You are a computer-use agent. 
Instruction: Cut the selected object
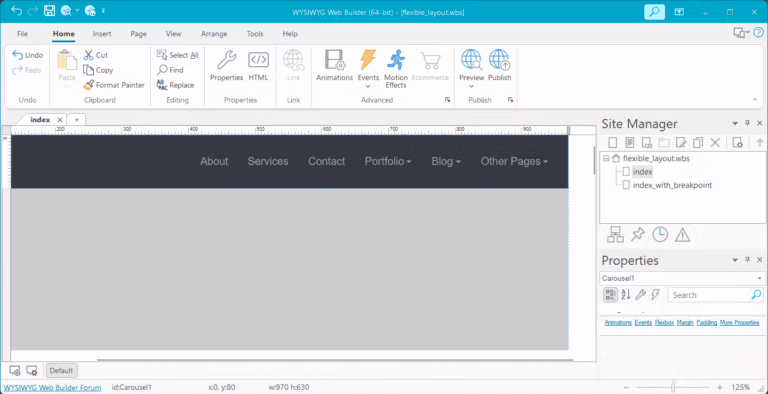point(96,55)
